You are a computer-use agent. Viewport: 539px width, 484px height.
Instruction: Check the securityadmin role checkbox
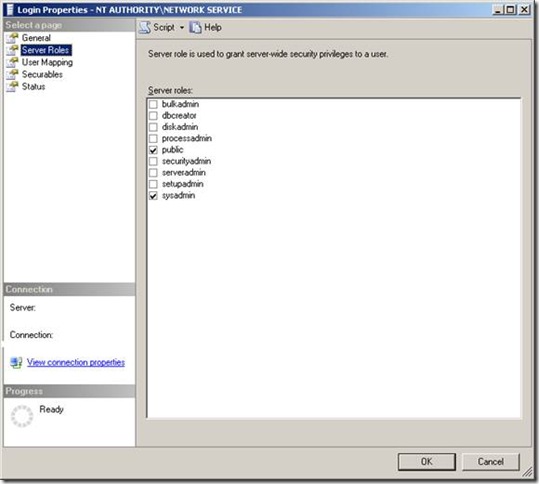point(153,161)
